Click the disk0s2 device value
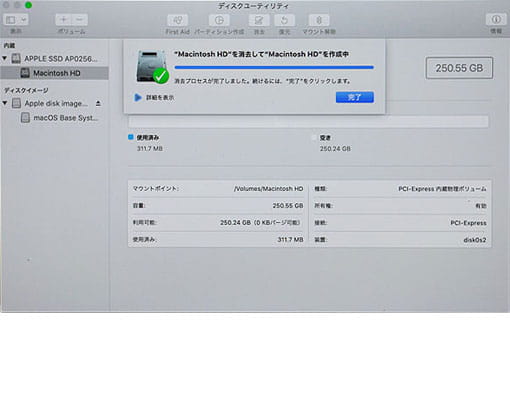Viewport: 510px width, 397px height. point(475,240)
